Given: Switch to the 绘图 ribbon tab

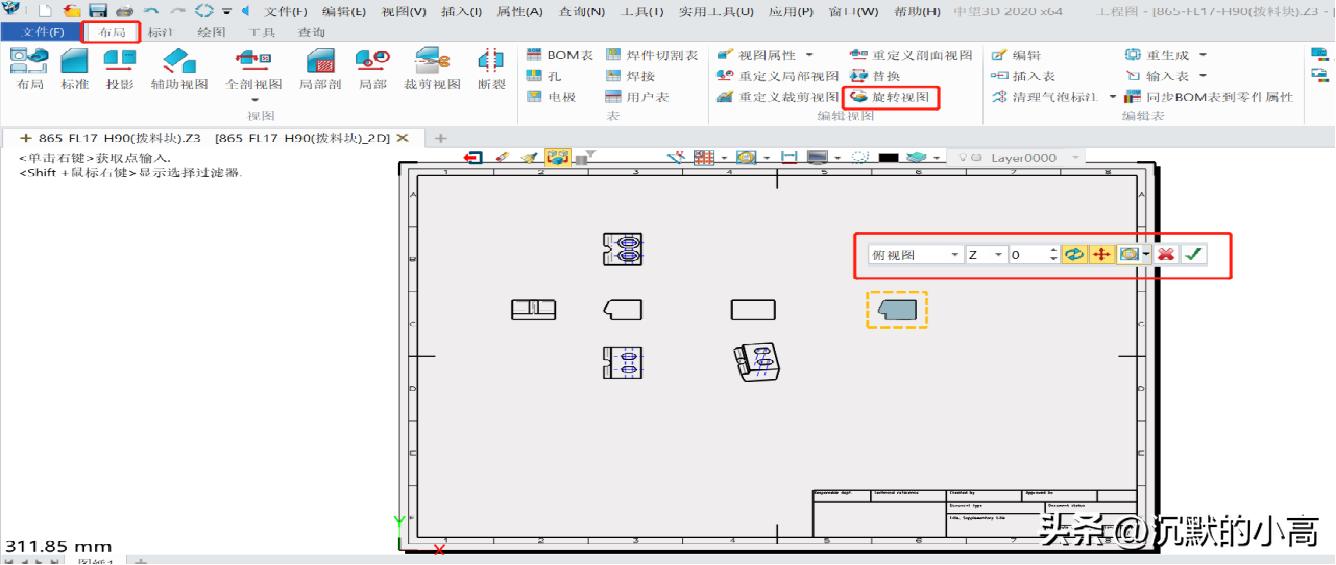Looking at the screenshot, I should [x=211, y=32].
